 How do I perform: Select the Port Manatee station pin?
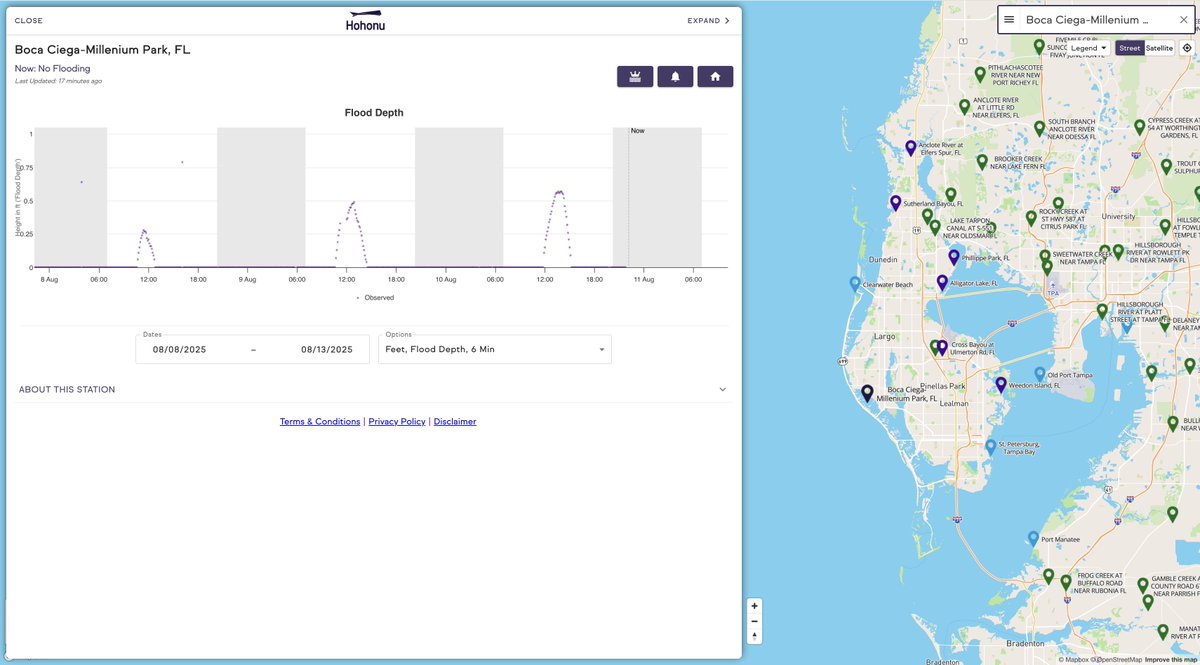[x=1033, y=539]
